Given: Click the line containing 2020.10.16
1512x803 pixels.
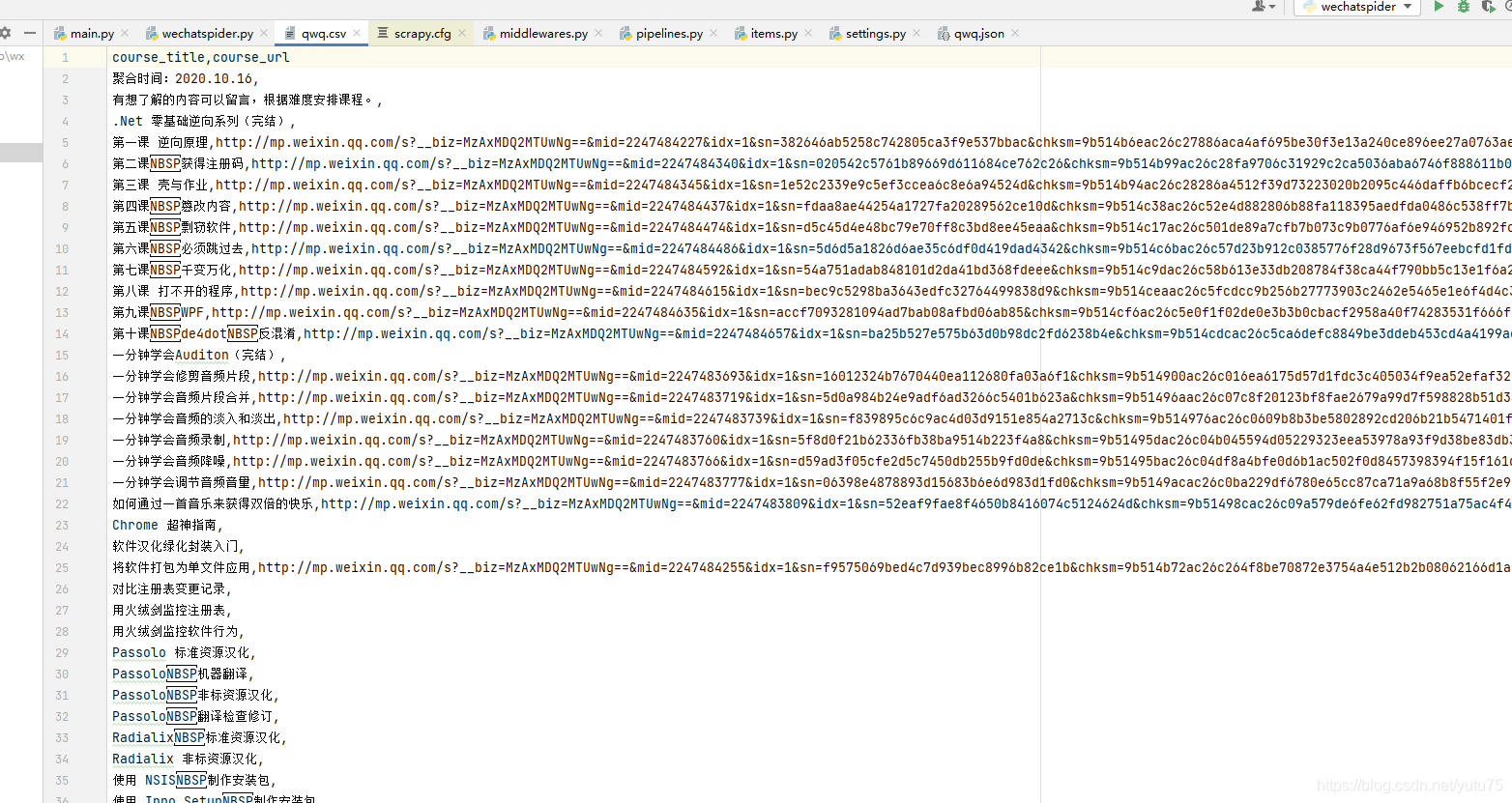Looking at the screenshot, I should tap(186, 78).
